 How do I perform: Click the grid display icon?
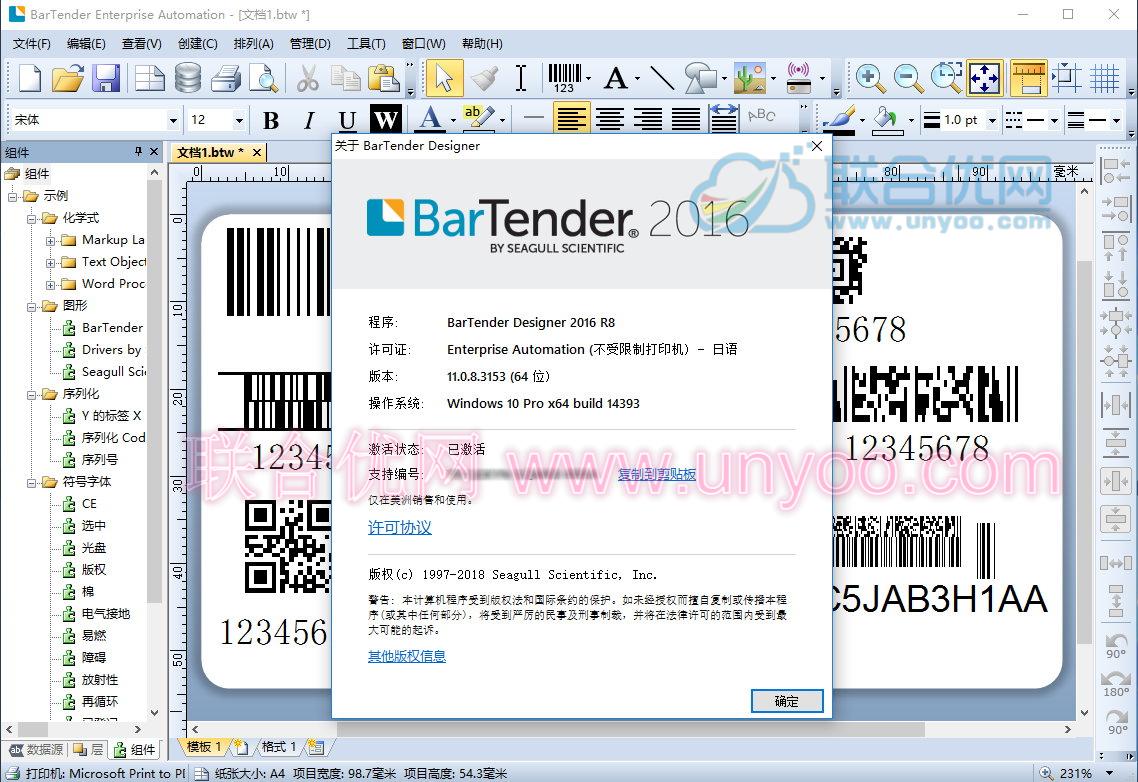pos(1105,78)
